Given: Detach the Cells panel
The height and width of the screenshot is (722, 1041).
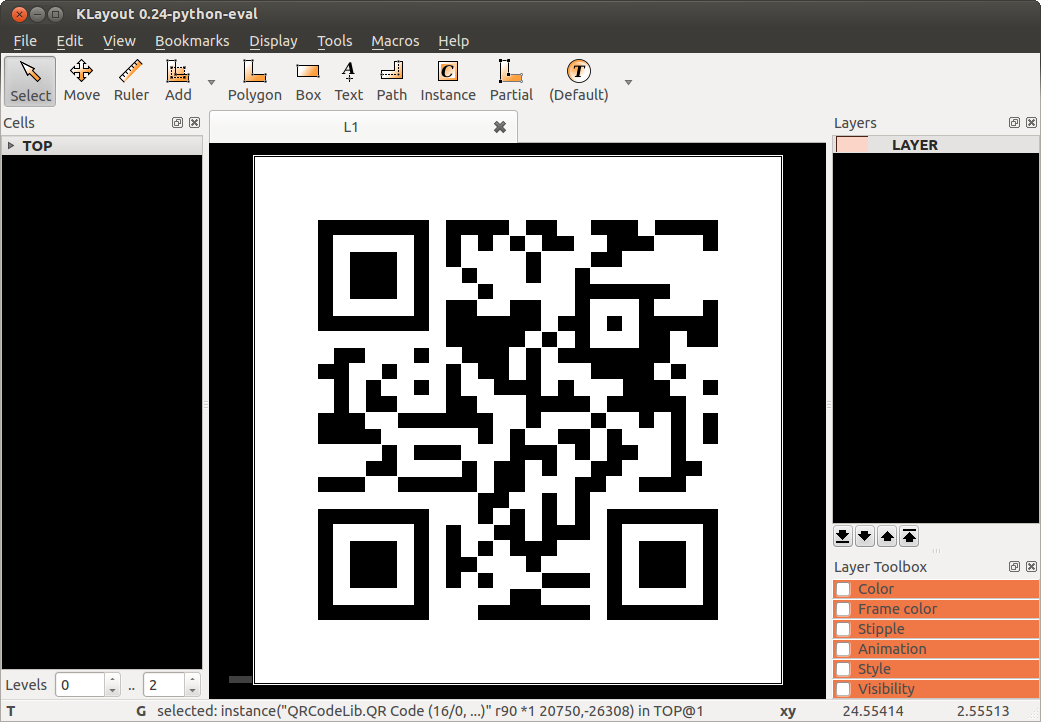Looking at the screenshot, I should (177, 122).
